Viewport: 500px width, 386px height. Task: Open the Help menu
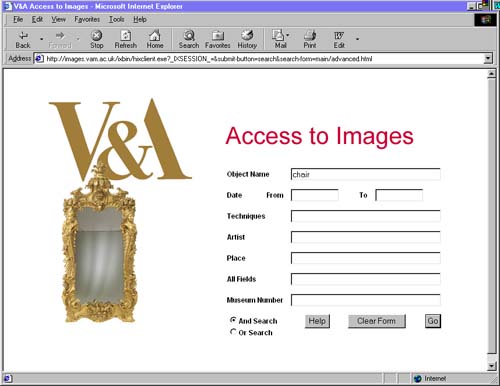pos(140,19)
